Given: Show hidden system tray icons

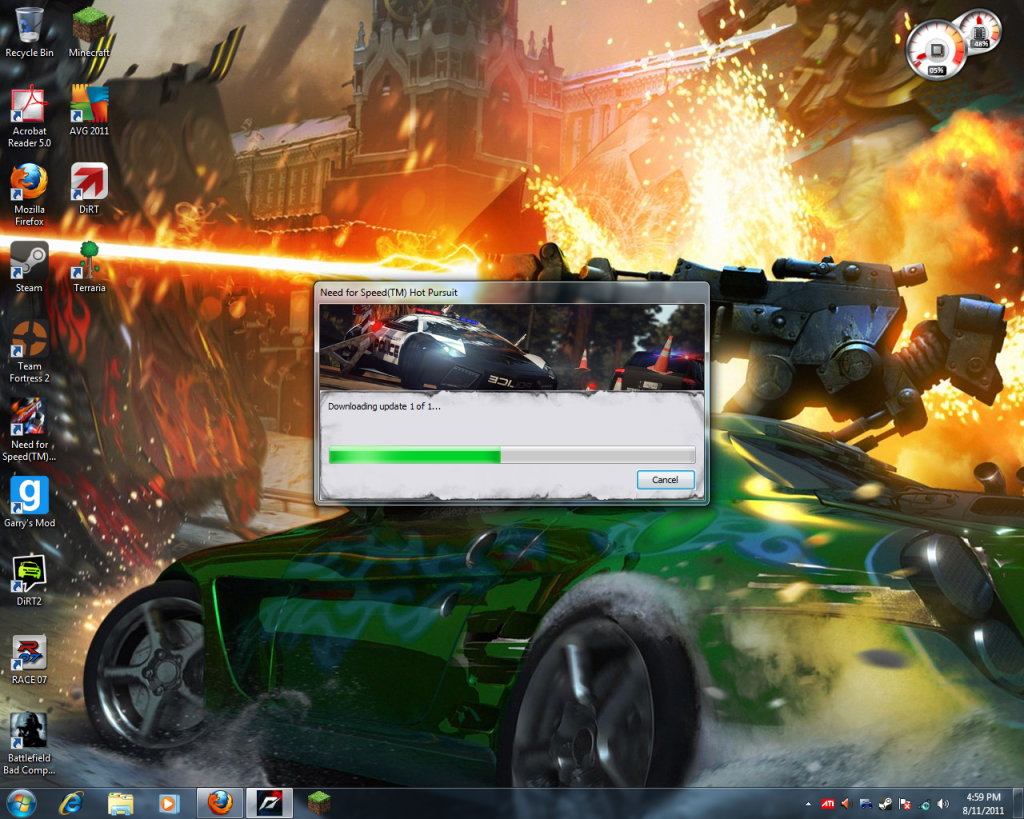Looking at the screenshot, I should (809, 803).
